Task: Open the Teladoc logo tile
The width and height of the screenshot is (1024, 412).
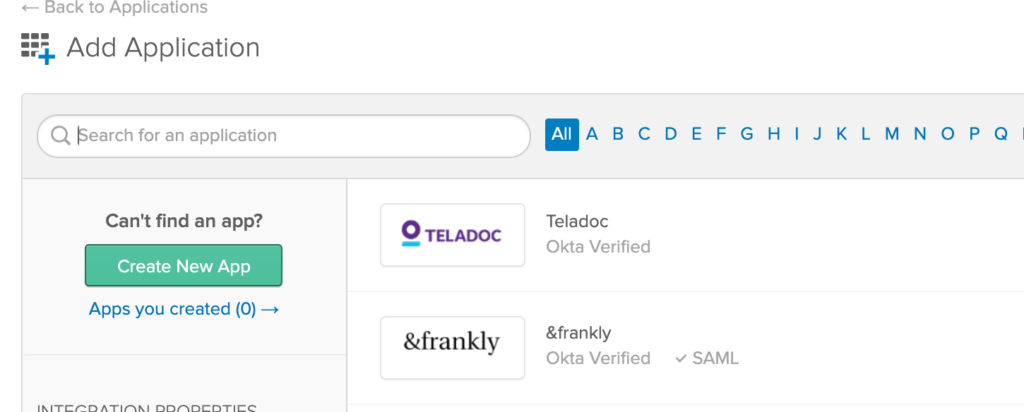Action: 453,235
